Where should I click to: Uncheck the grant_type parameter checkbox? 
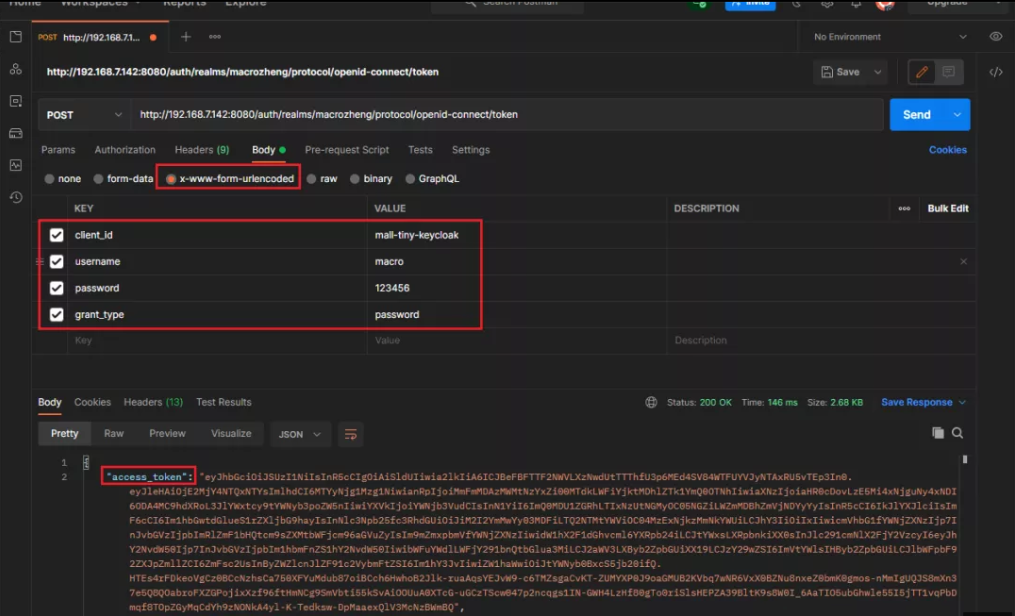pos(57,314)
